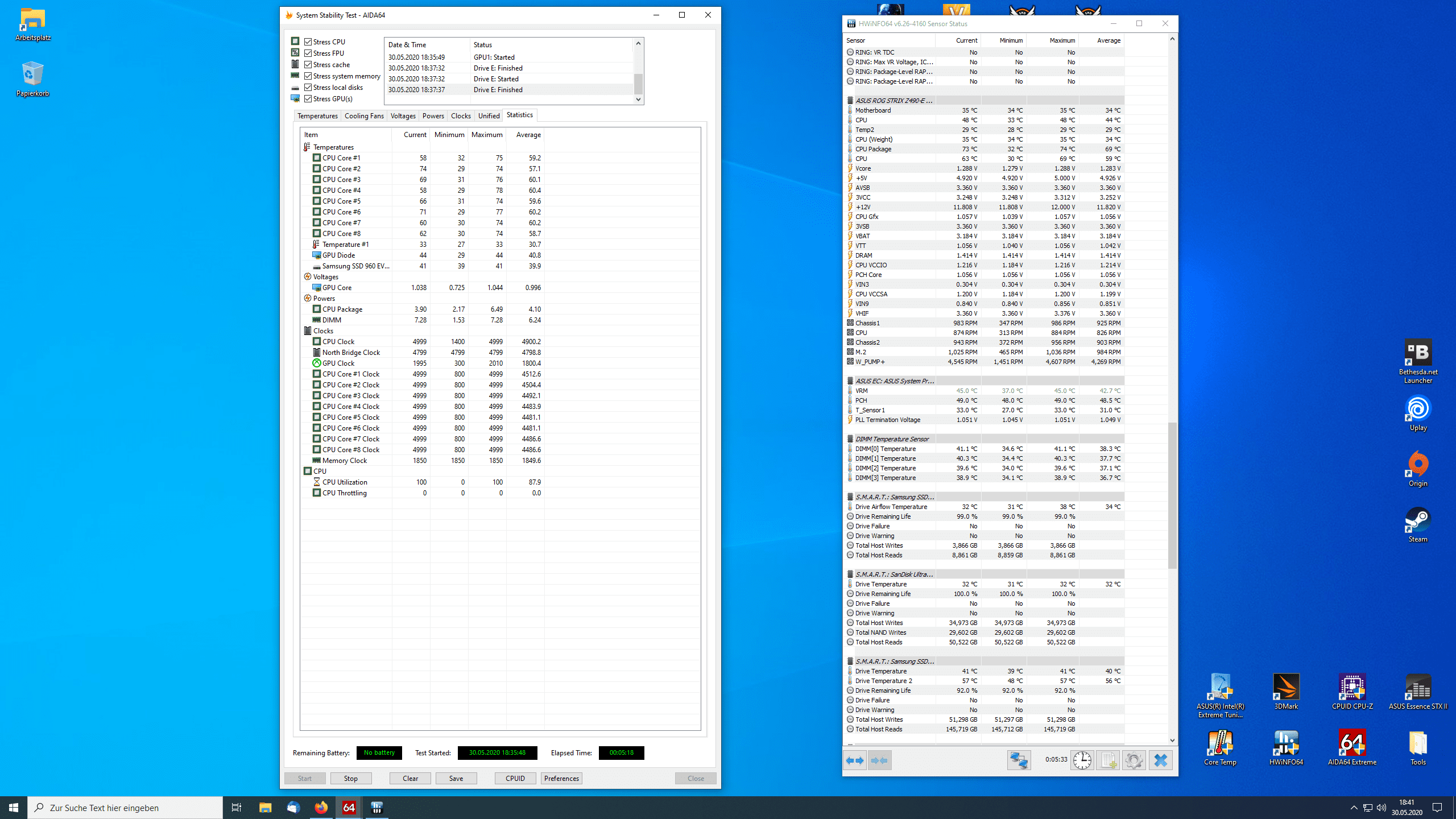Launch Steam from desktop
This screenshot has height=819, width=1456.
[1418, 525]
